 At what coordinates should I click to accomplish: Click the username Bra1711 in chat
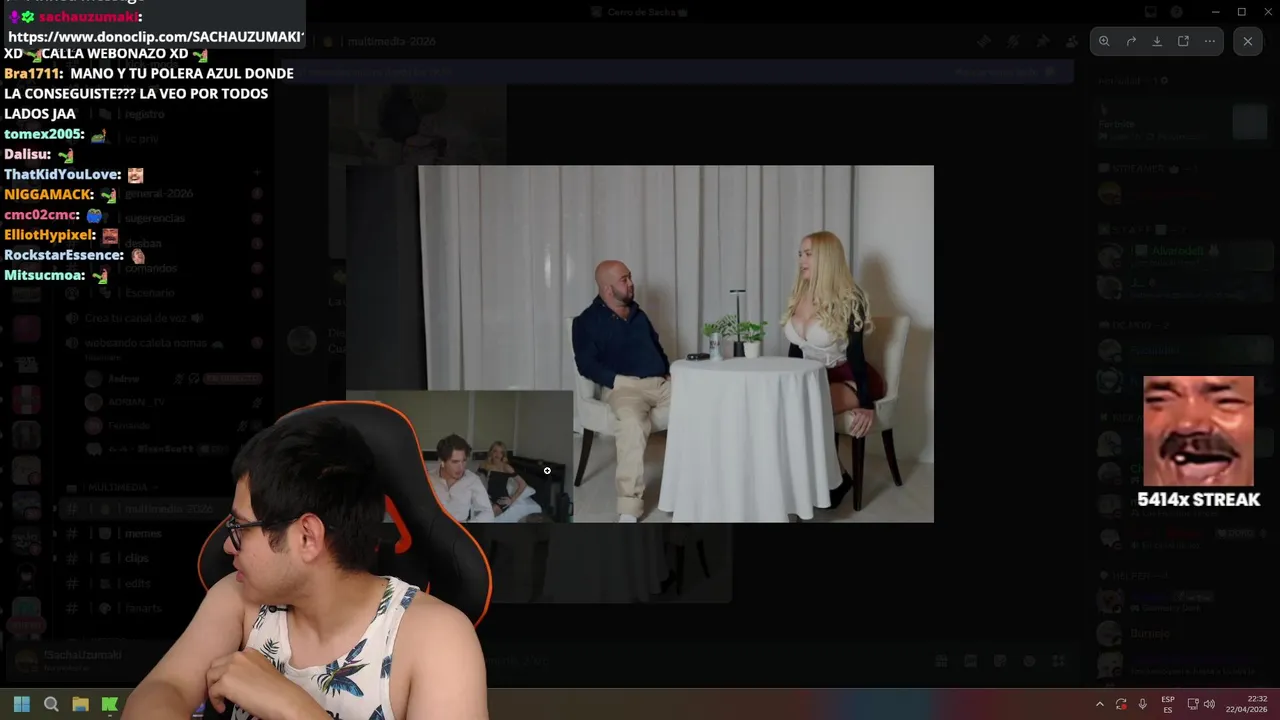32,74
